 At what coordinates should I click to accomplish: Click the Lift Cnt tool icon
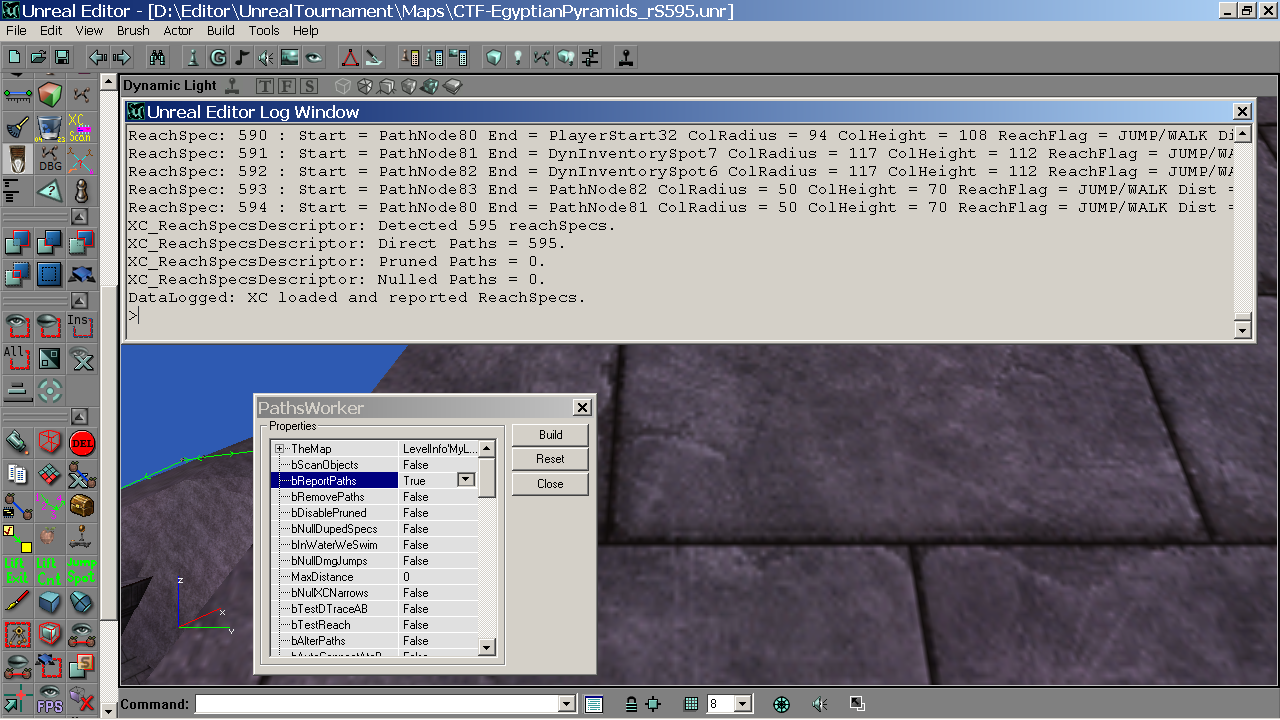49,570
